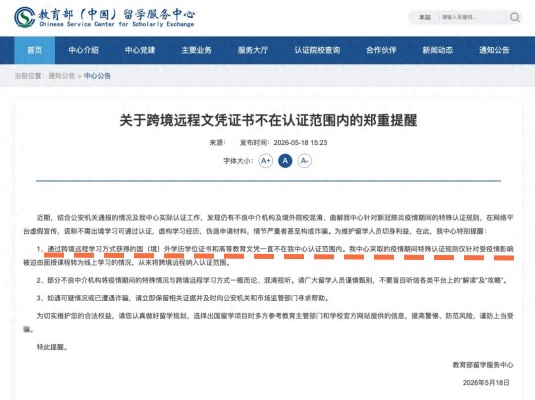Click item 1 text 通过跨境远程学习方式获得
The height and width of the screenshot is (400, 535).
(268, 256)
